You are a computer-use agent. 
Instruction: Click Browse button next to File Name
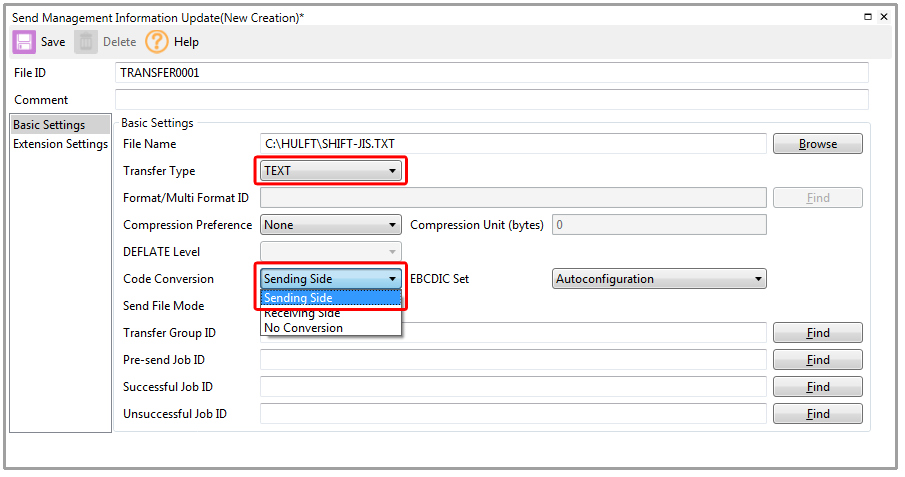[817, 144]
